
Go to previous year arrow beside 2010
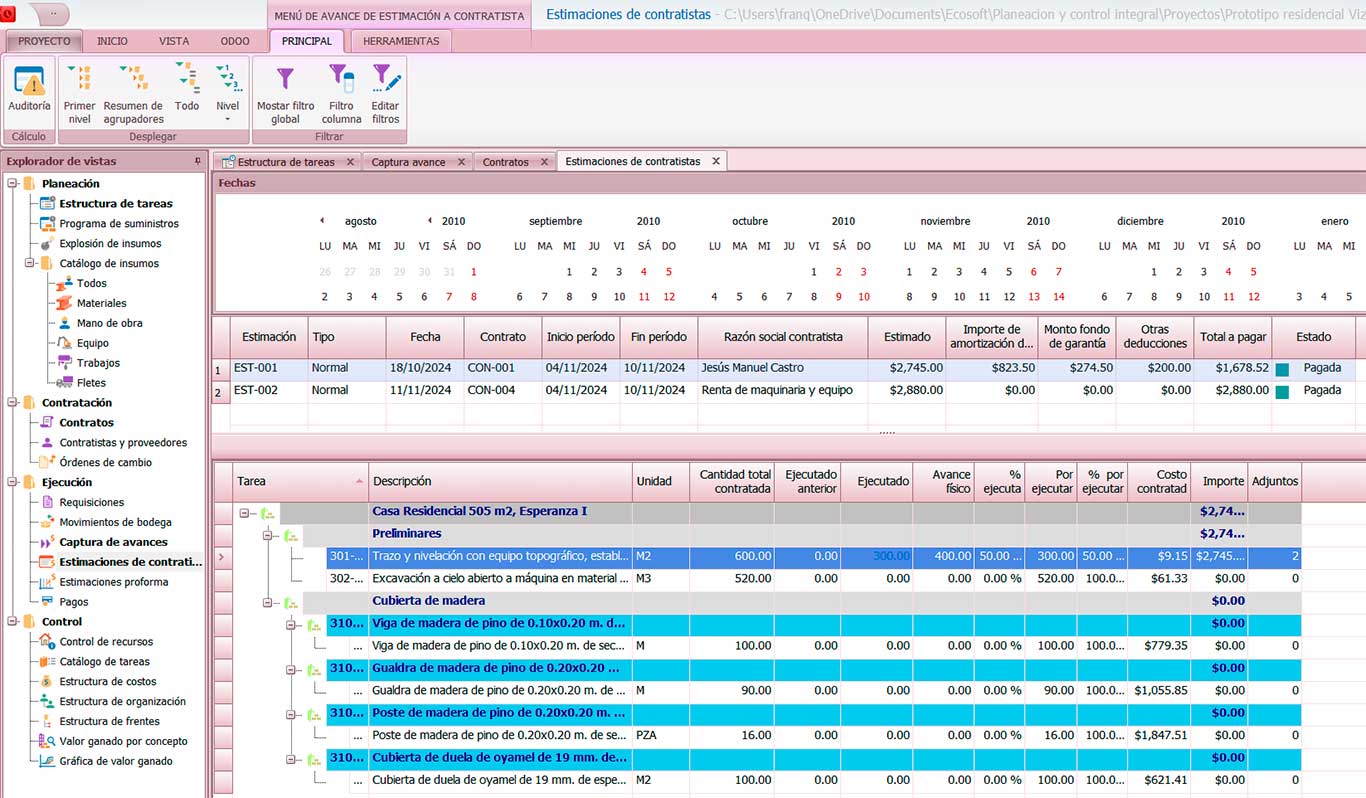pos(429,221)
